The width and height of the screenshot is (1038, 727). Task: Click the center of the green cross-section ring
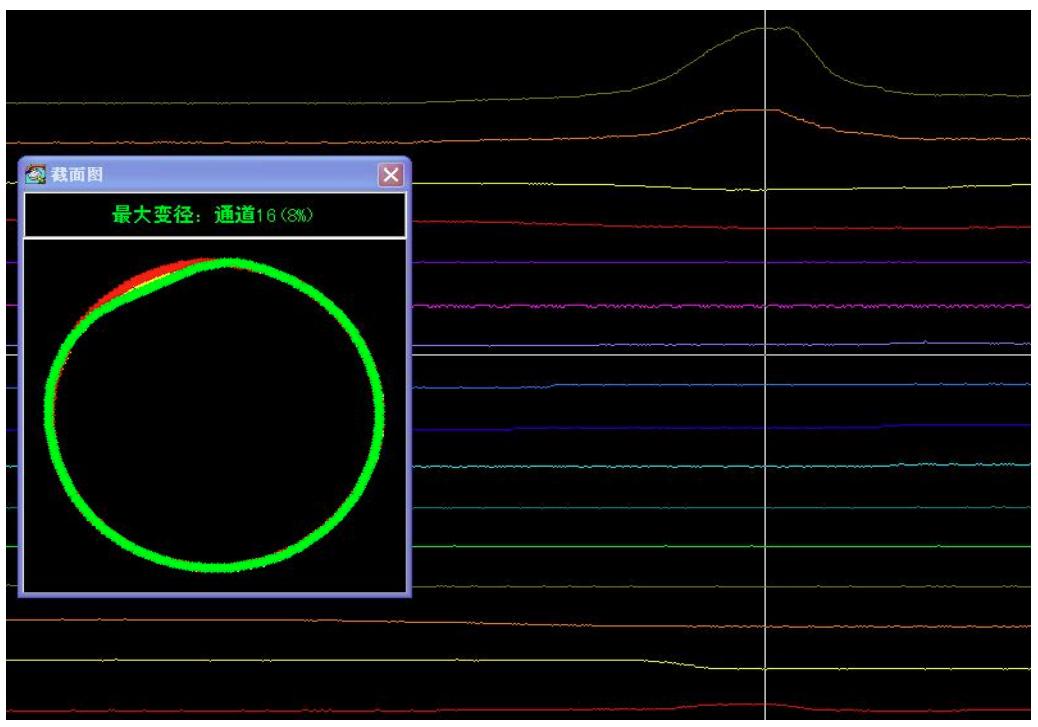(x=214, y=415)
